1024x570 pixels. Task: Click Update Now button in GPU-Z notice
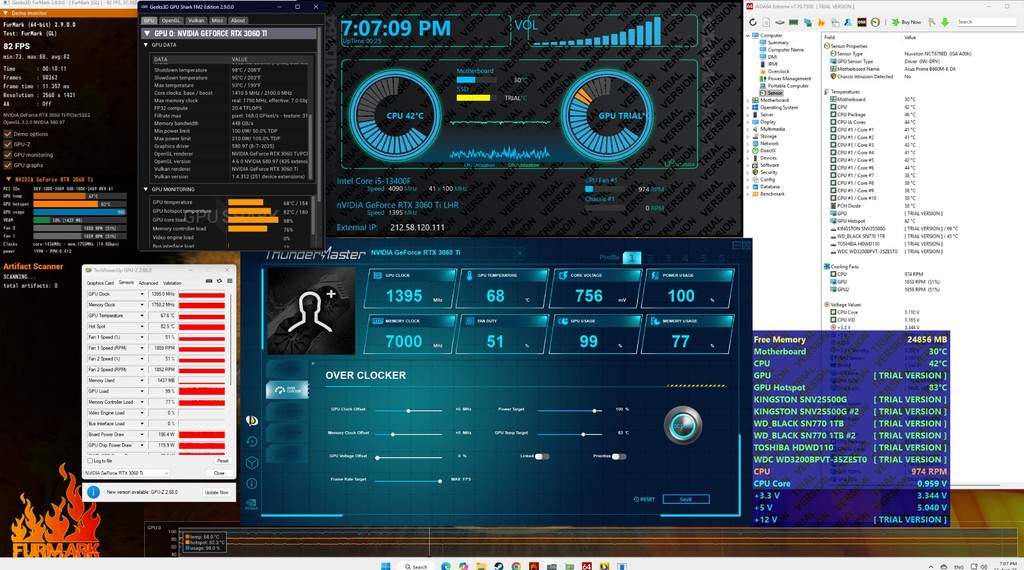pyautogui.click(x=216, y=492)
